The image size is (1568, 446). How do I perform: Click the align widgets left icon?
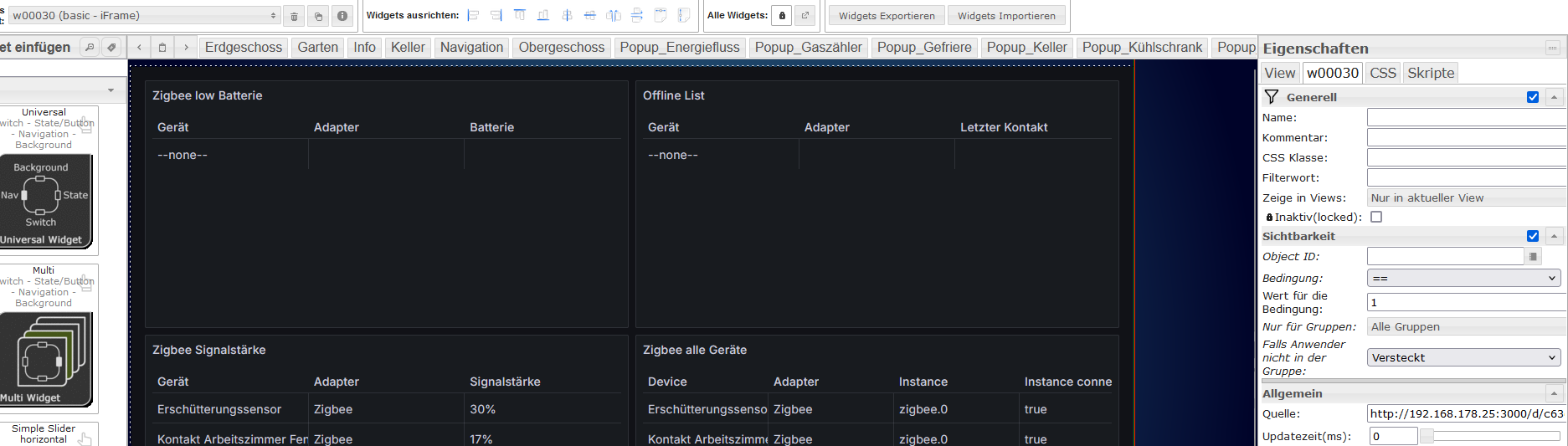(x=473, y=15)
